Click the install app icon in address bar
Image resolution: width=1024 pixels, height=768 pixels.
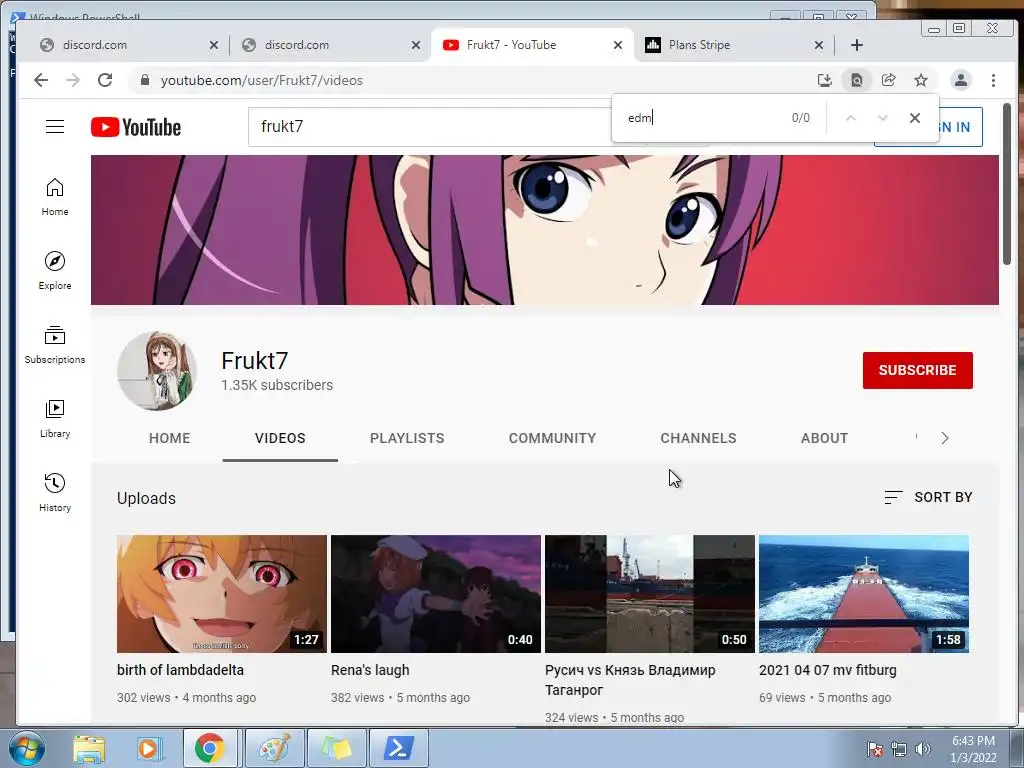(x=825, y=80)
